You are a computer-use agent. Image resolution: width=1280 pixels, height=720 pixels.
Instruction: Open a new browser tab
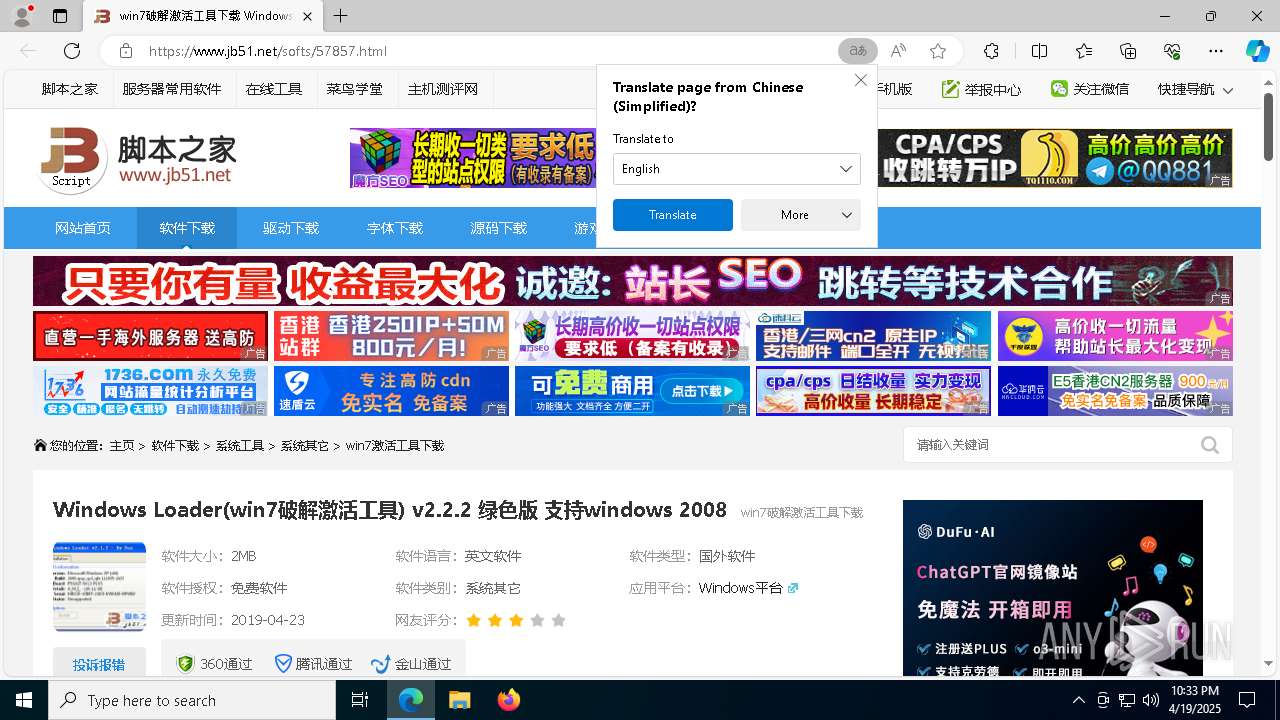340,16
